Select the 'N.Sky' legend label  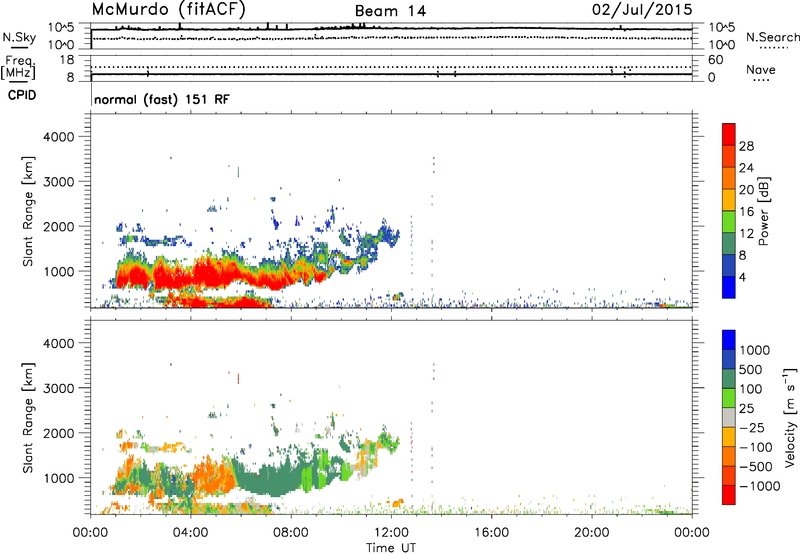coord(19,37)
